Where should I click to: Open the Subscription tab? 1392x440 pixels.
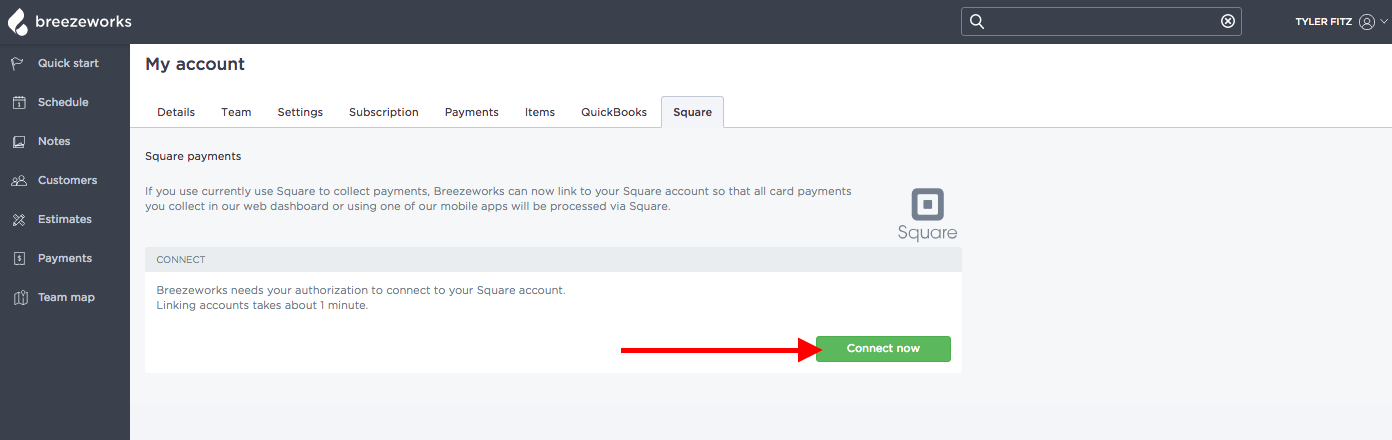tap(384, 112)
